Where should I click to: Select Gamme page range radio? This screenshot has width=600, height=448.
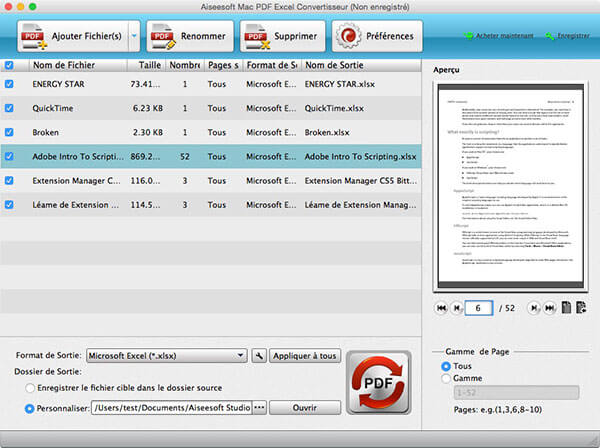click(446, 379)
